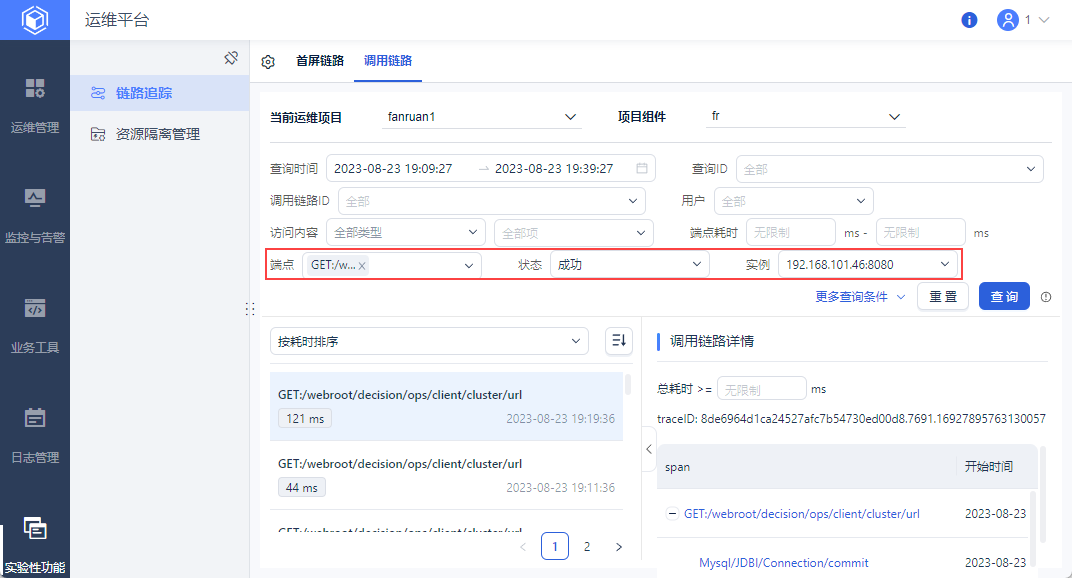Click the 开始时间 column header

(989, 467)
